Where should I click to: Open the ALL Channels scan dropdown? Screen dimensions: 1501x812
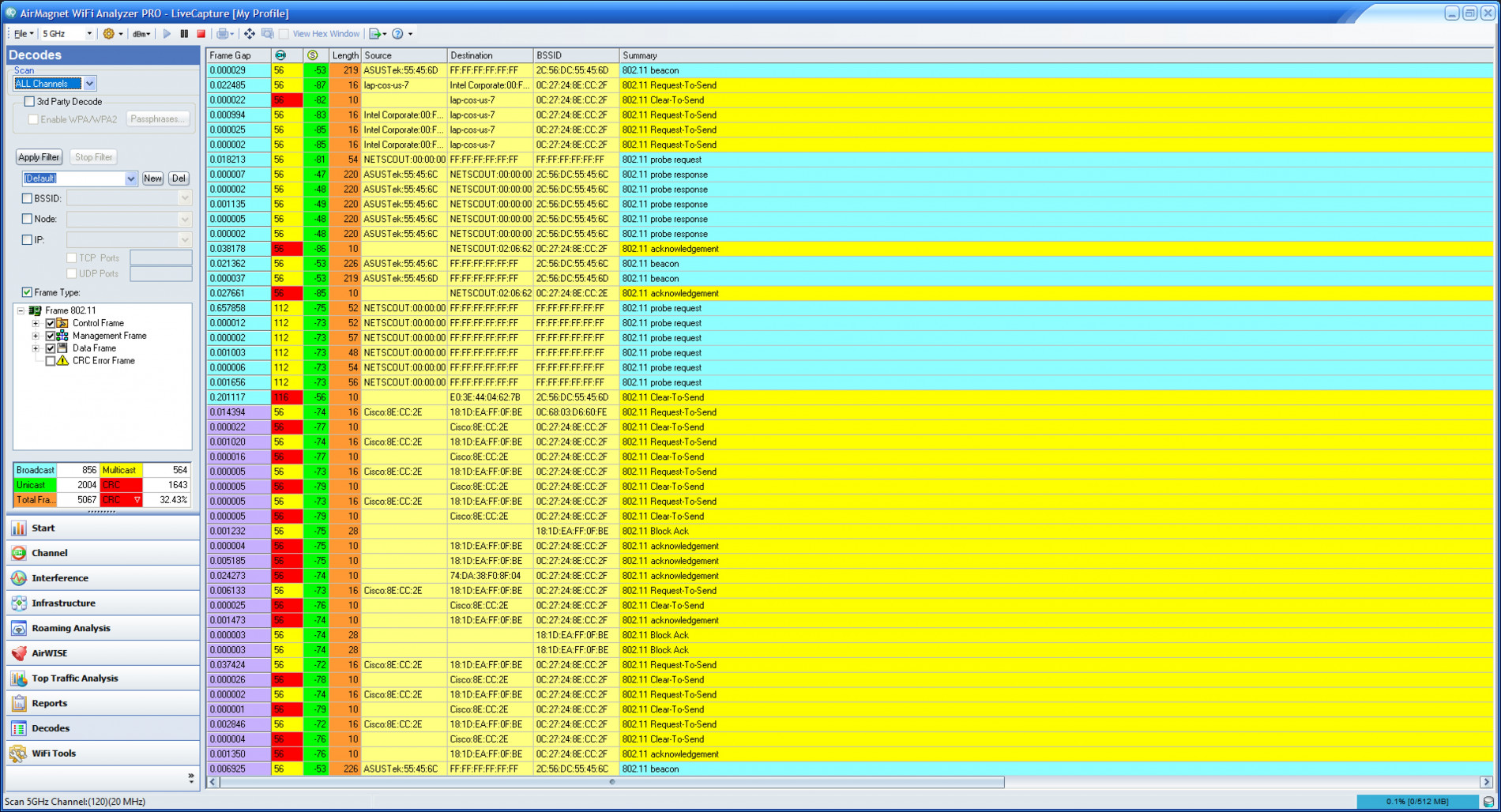[x=89, y=84]
